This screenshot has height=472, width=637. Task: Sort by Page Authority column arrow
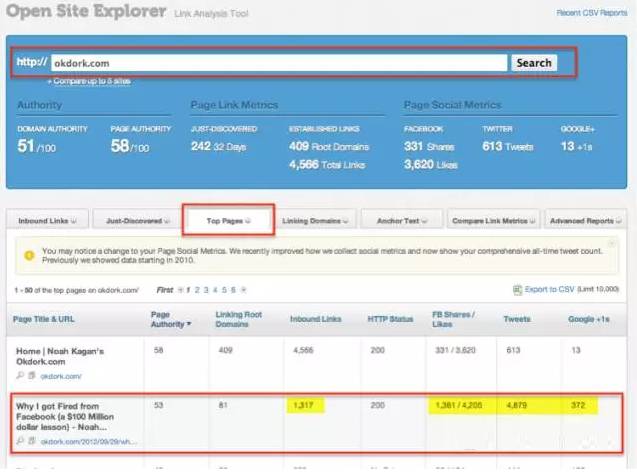pyautogui.click(x=188, y=324)
